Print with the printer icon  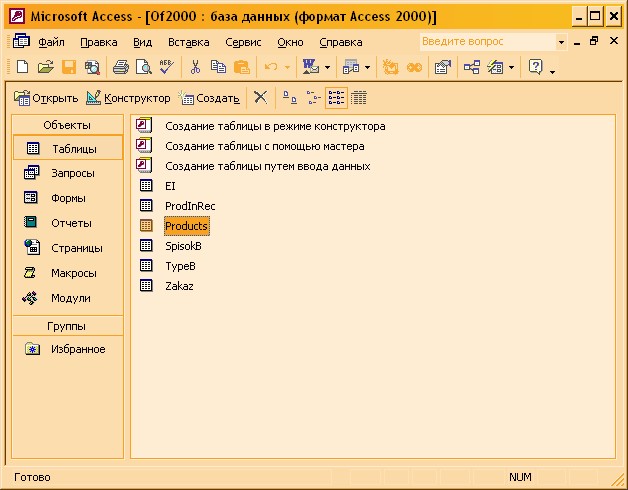pos(121,67)
